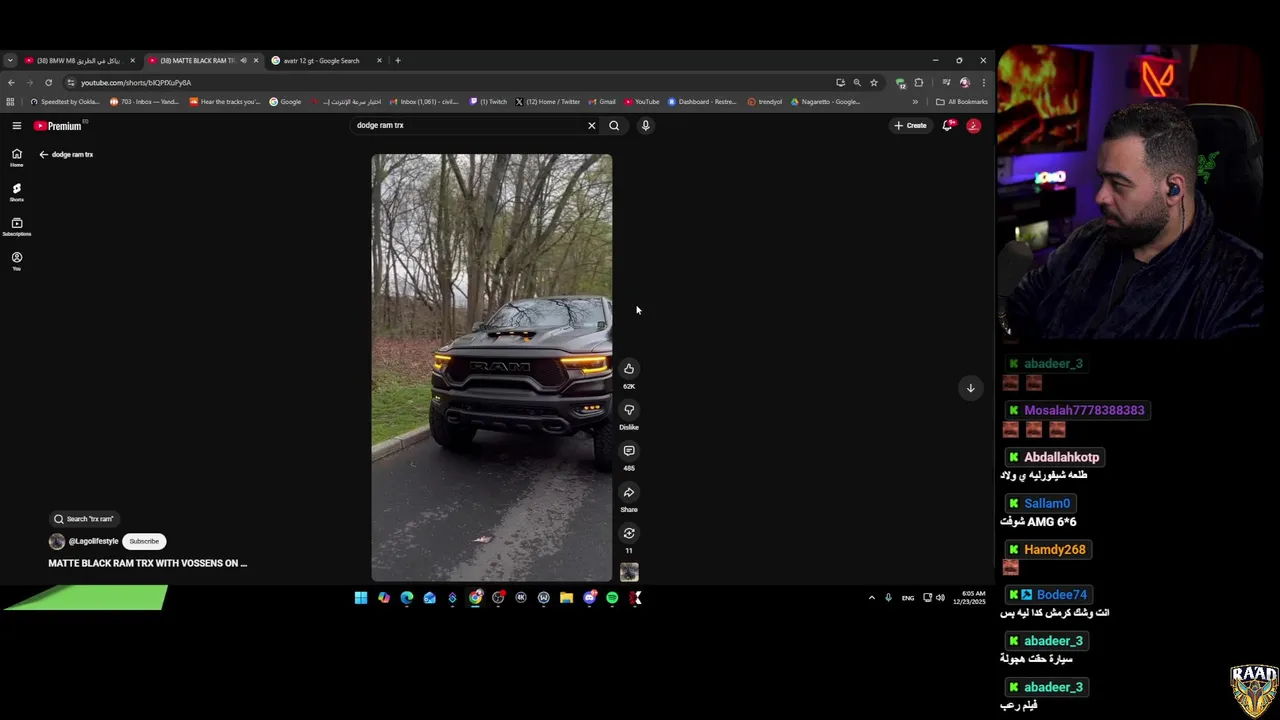Screen dimensions: 1280x720
Task: Bookmark this page with the star icon
Action: tap(873, 82)
